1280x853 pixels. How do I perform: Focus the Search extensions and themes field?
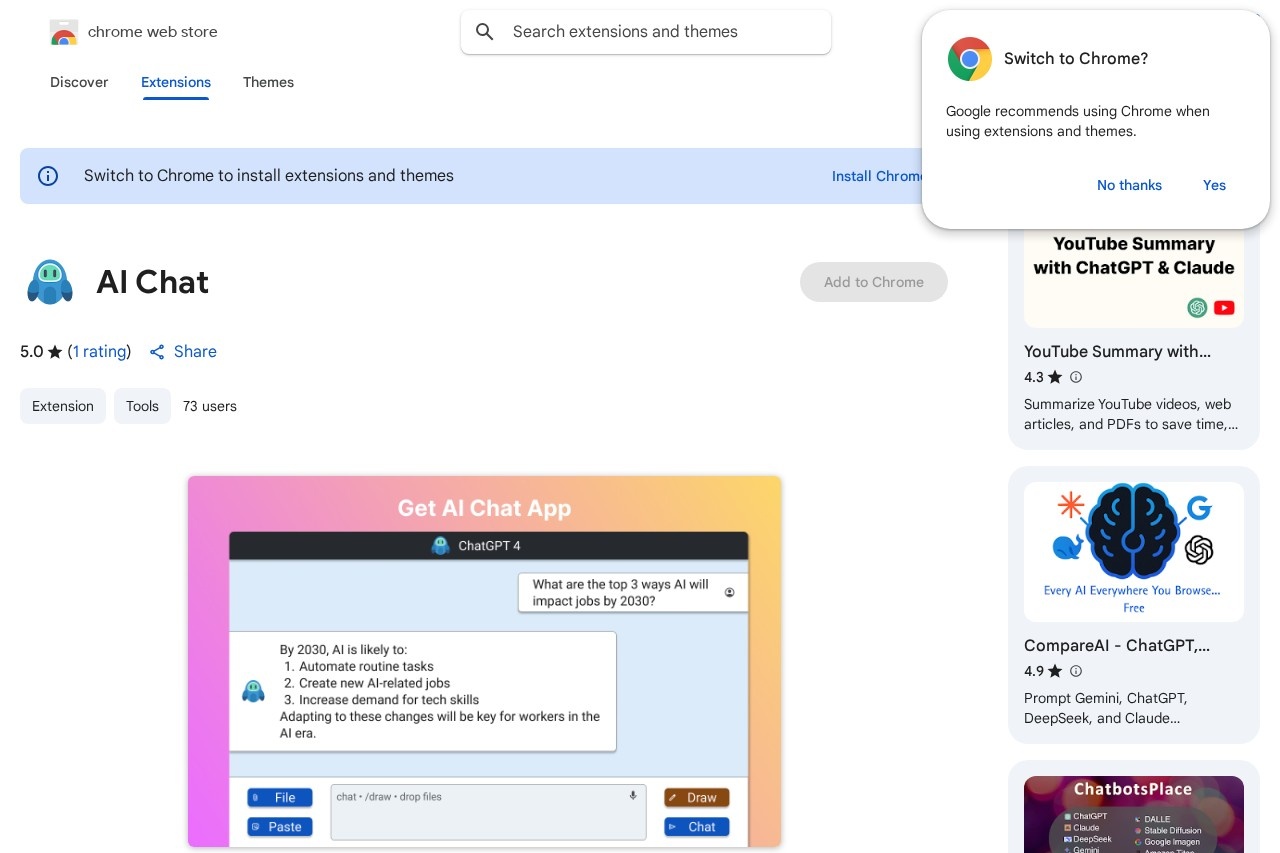[x=660, y=32]
